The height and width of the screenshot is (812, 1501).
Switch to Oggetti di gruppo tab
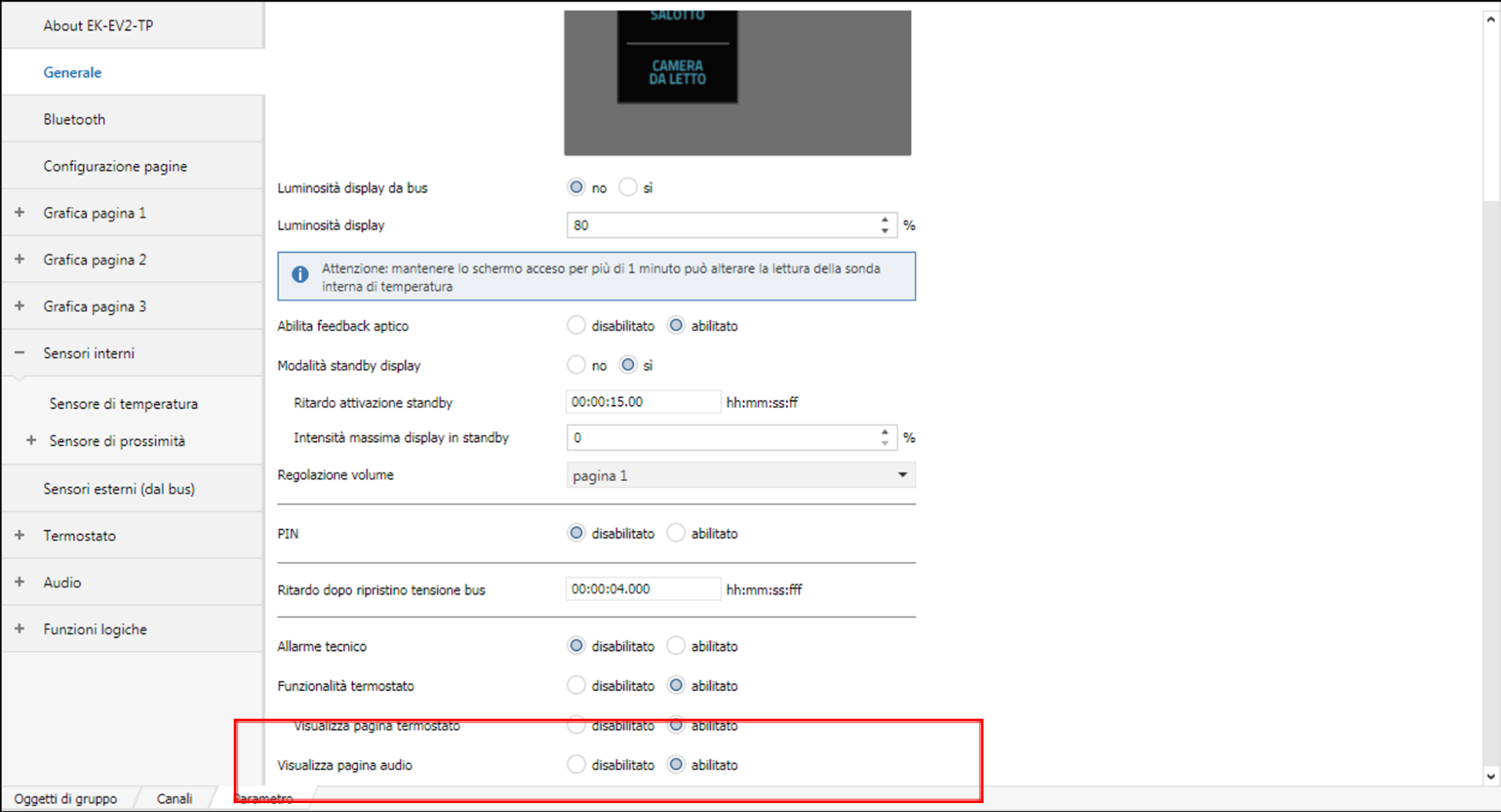66,799
